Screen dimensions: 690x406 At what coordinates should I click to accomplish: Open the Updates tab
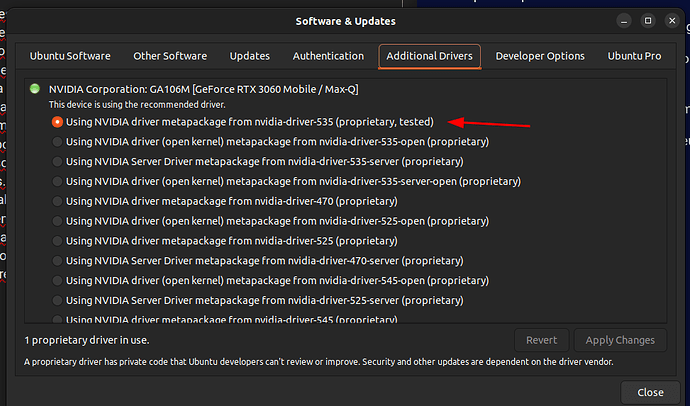250,56
